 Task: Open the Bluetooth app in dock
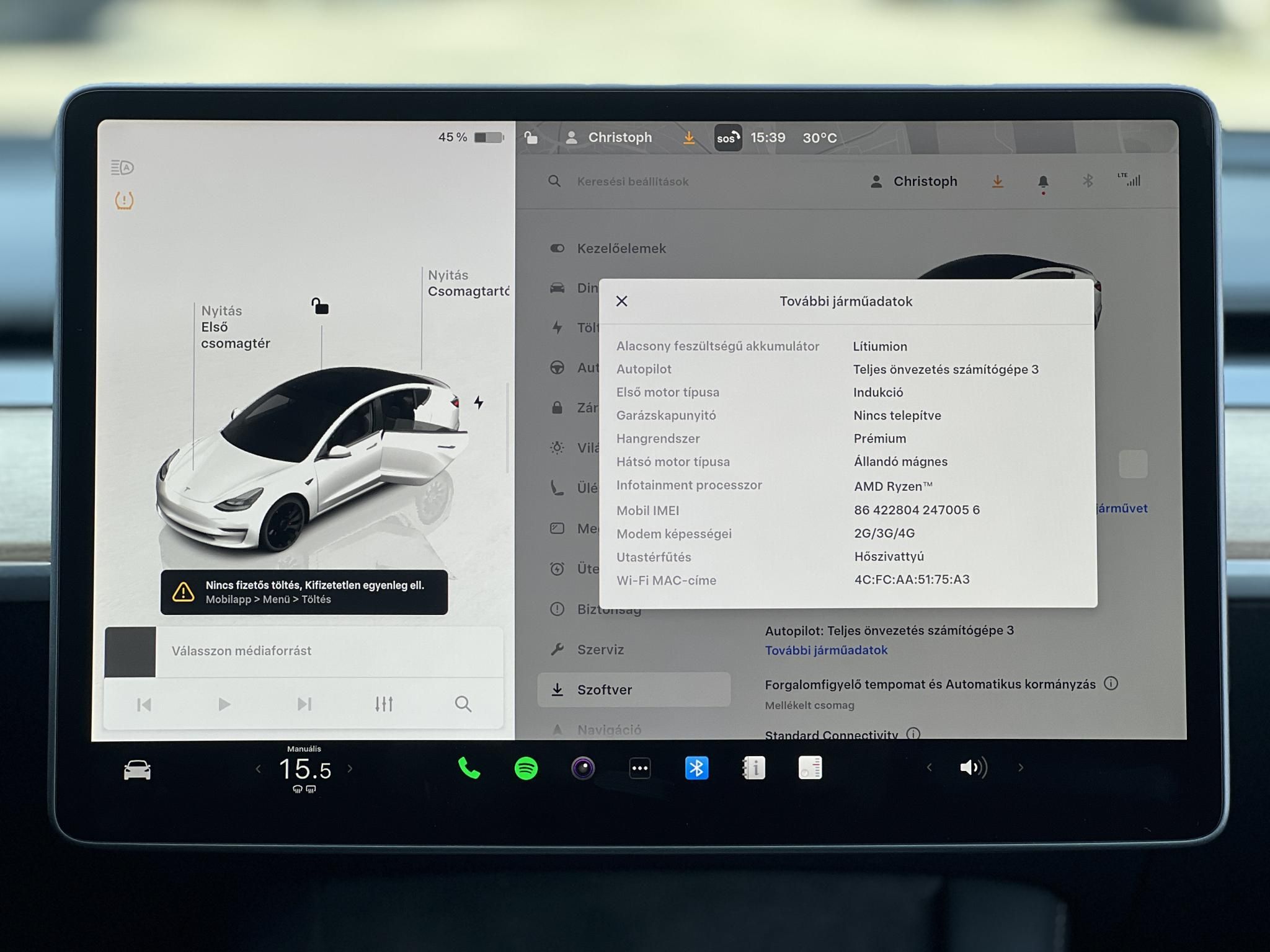(696, 769)
